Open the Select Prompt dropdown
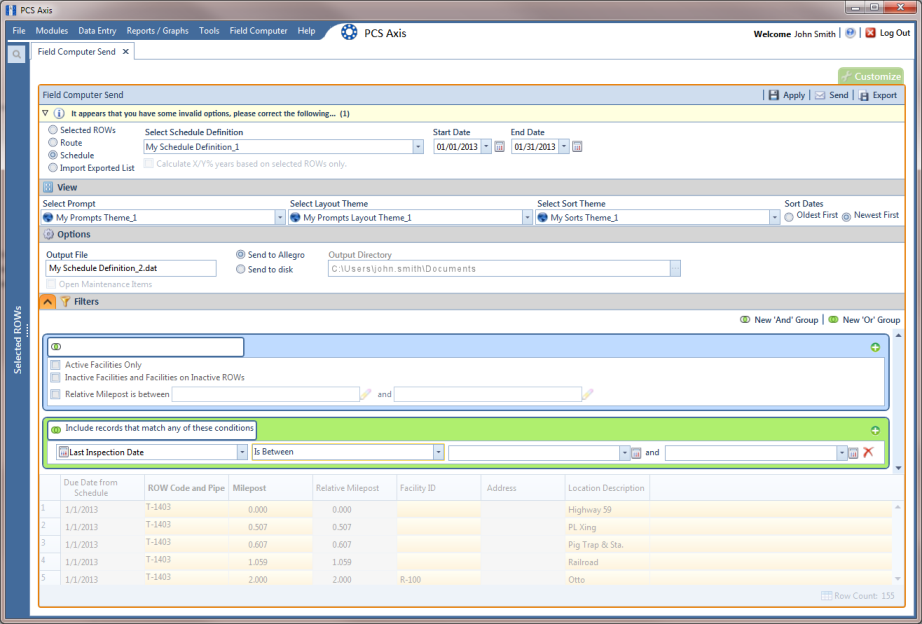 coord(280,218)
